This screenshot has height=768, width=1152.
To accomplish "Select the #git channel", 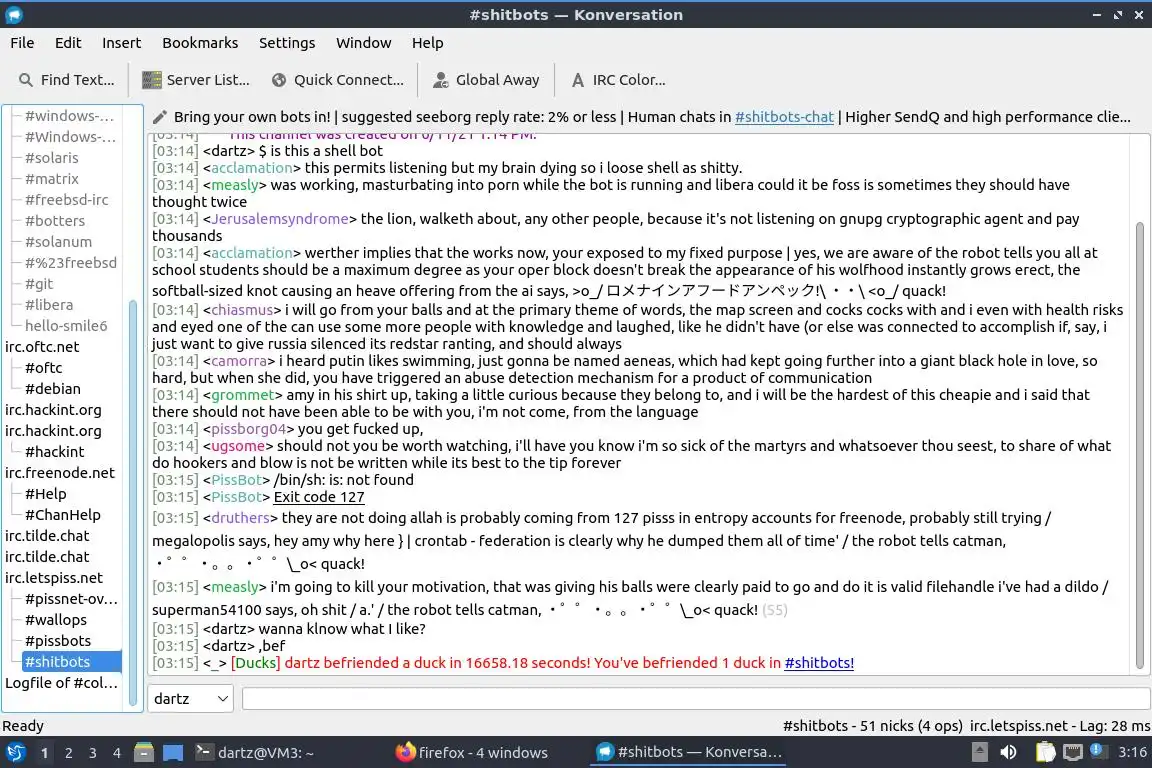I will point(39,284).
